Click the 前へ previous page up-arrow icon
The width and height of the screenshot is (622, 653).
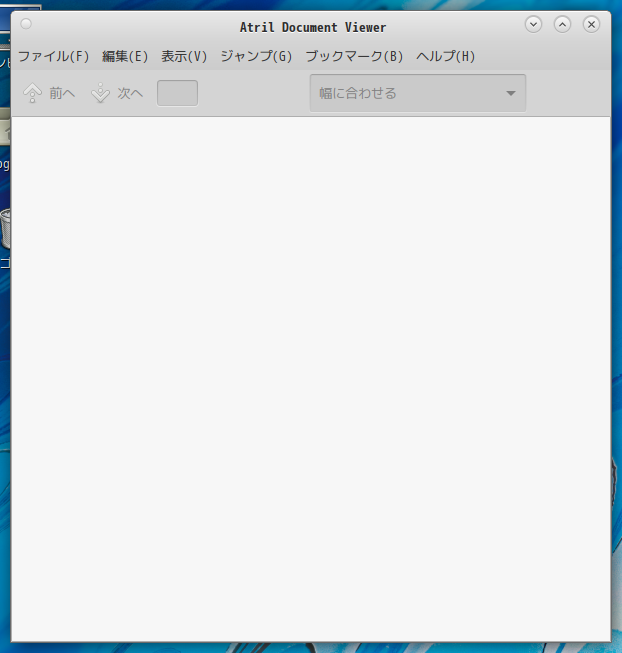tap(32, 93)
